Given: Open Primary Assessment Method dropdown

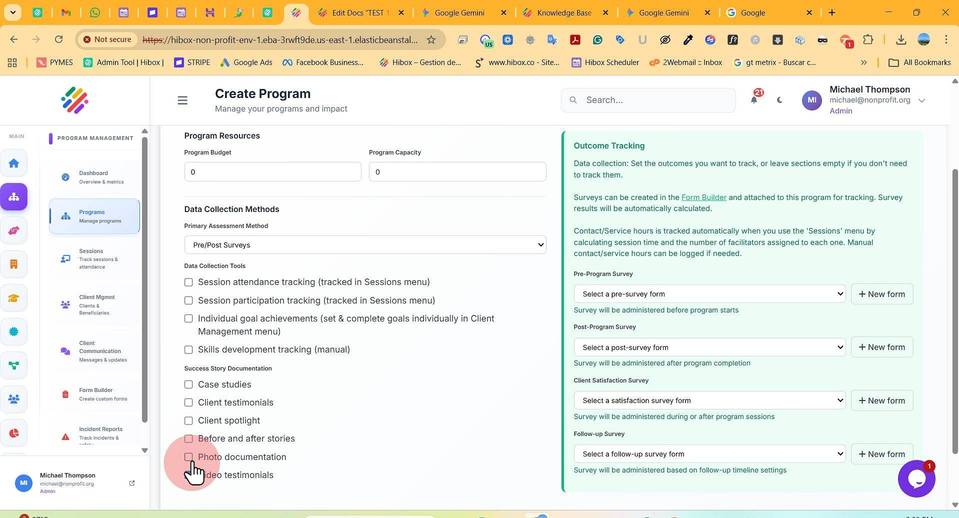Looking at the screenshot, I should click(x=365, y=245).
